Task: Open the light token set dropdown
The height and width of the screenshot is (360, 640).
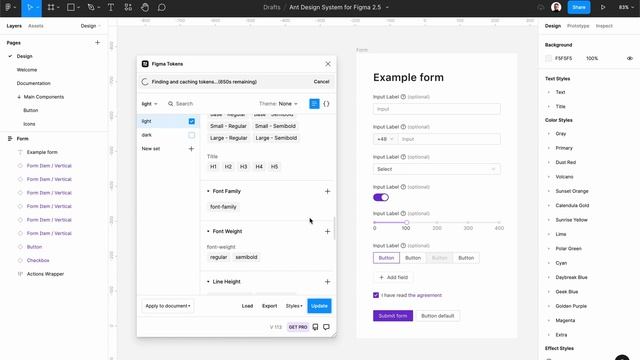Action: coord(149,104)
